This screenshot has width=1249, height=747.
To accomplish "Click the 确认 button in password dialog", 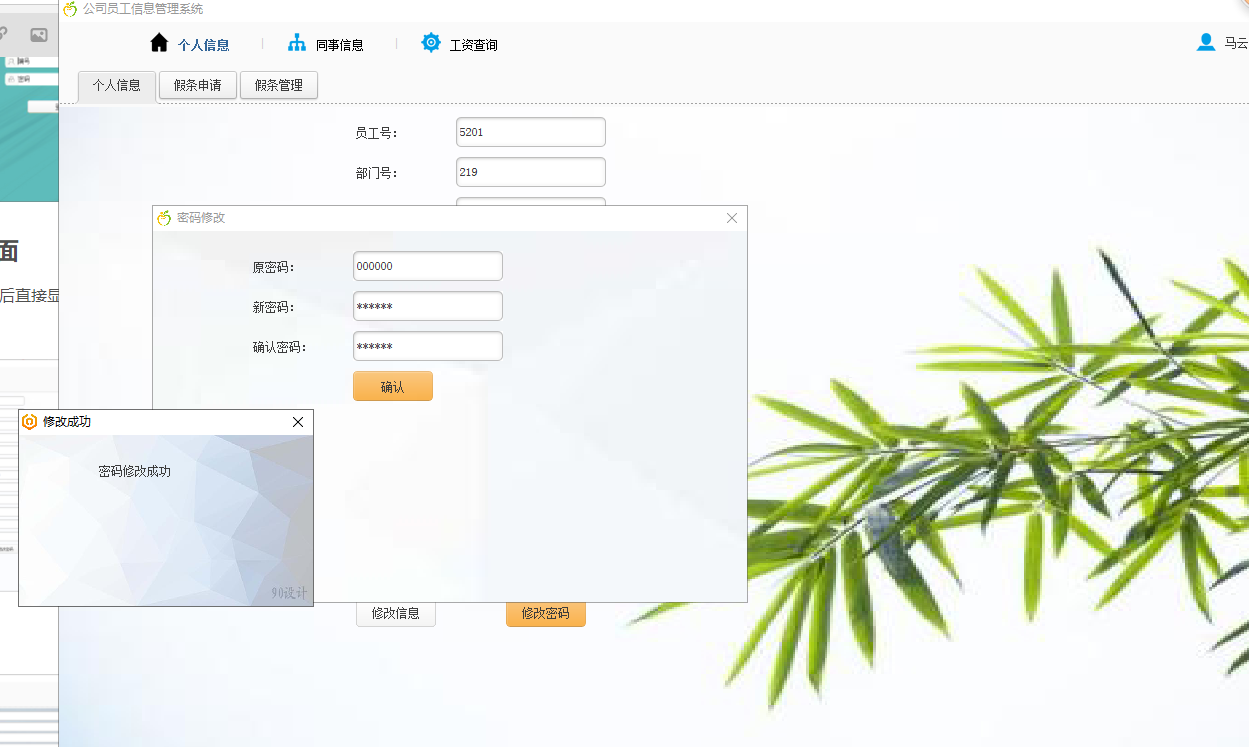I will point(393,386).
